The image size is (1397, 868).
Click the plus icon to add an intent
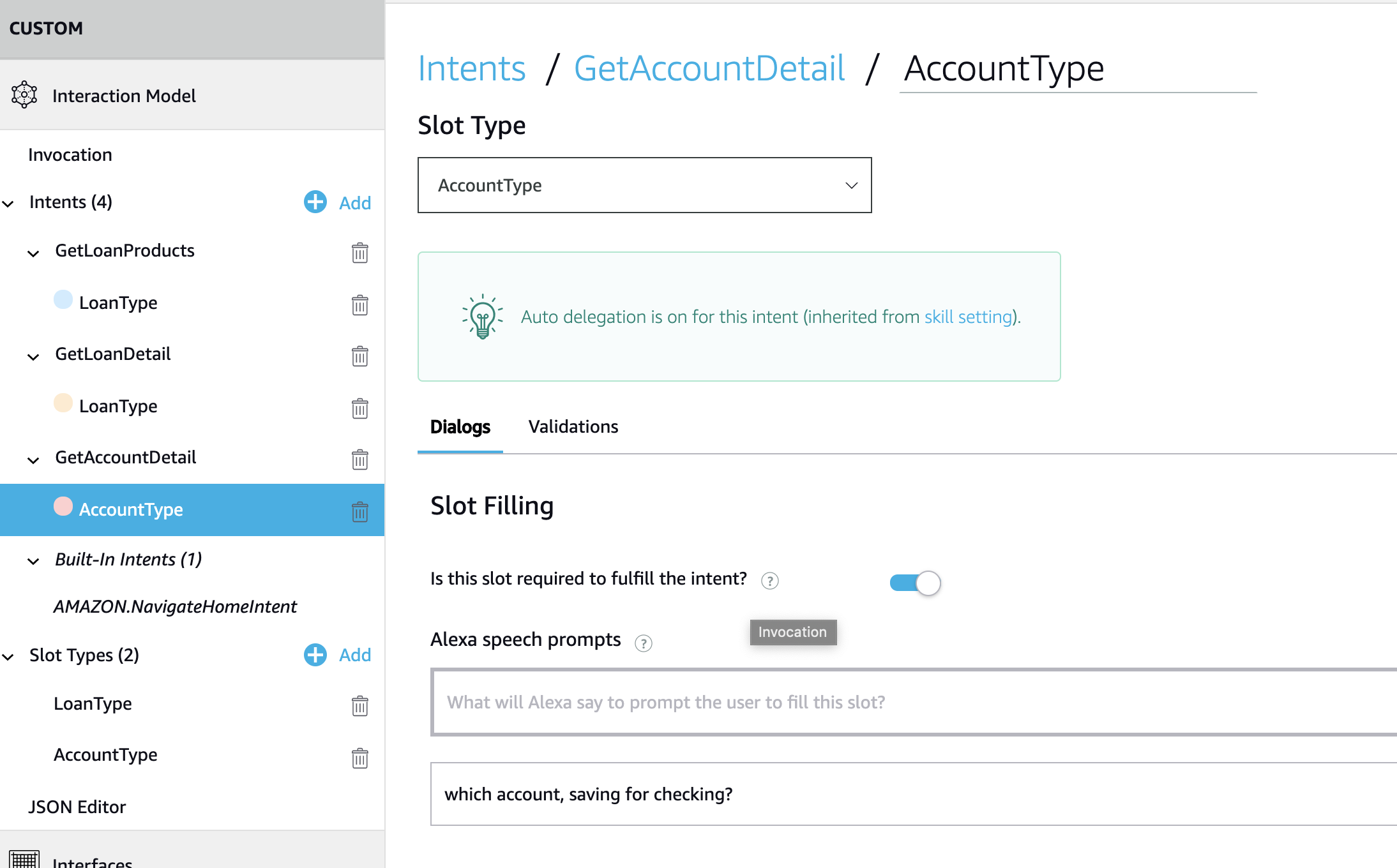(315, 202)
